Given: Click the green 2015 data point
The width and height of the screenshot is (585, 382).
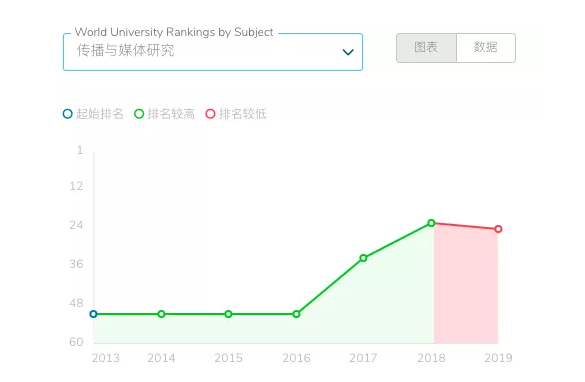Looking at the screenshot, I should pyautogui.click(x=229, y=314).
